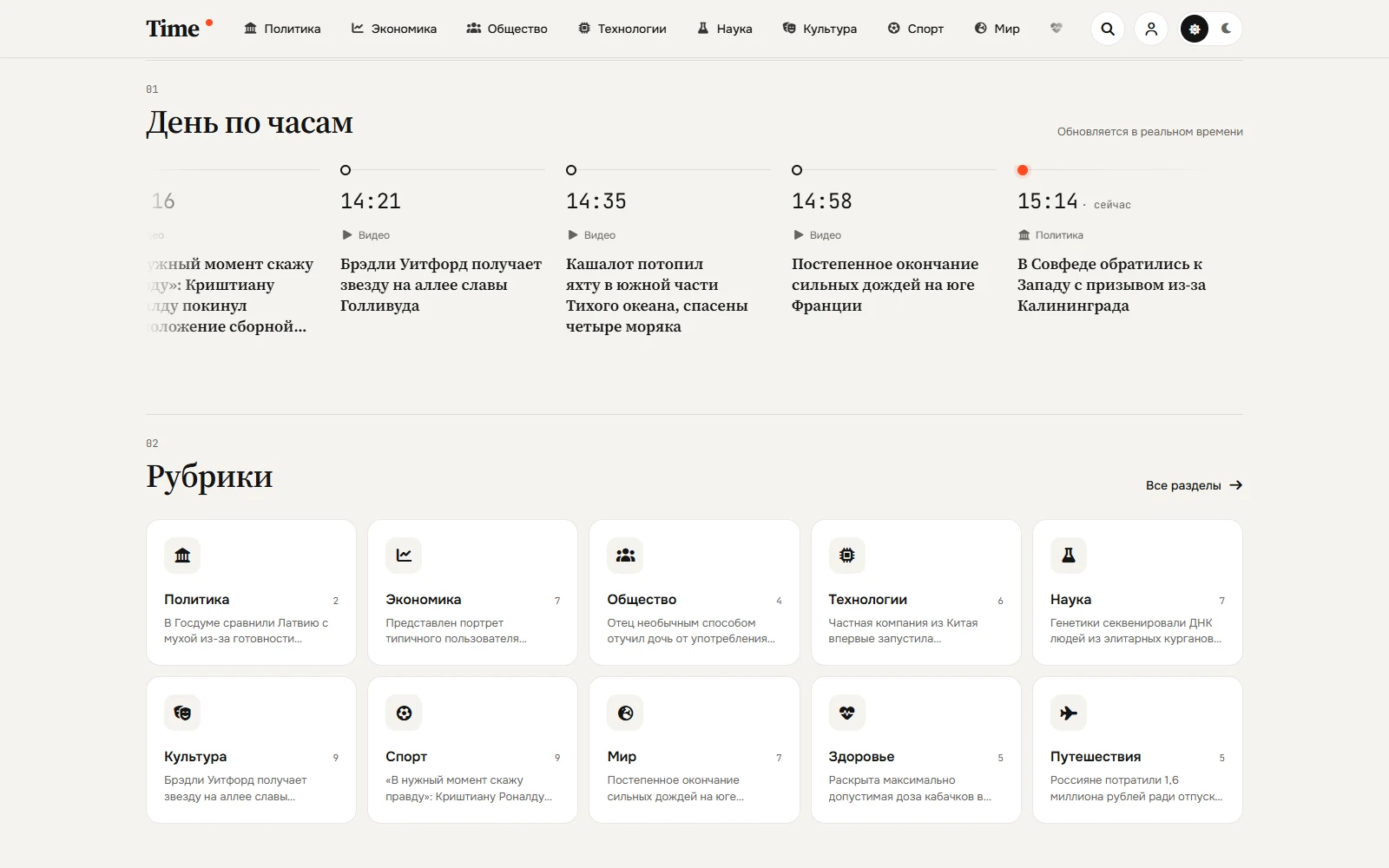Click Отец необычным способом teaser text

point(691,631)
